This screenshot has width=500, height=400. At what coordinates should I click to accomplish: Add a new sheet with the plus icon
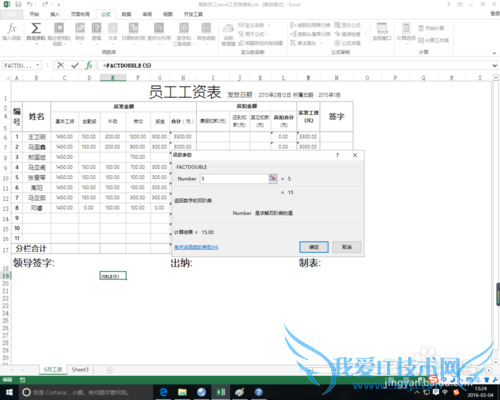pos(109,370)
